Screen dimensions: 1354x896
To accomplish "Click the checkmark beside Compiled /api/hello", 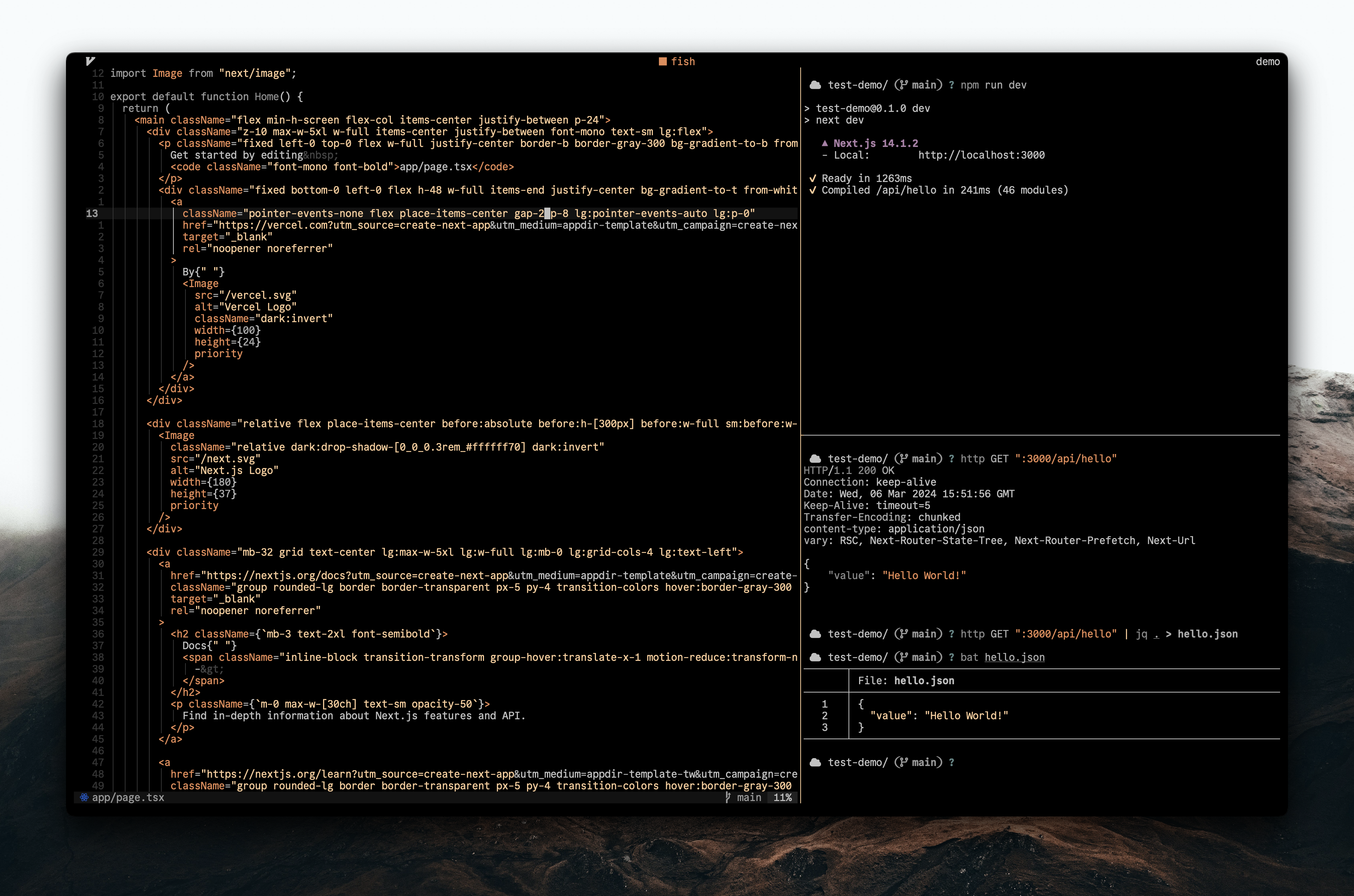I will 812,190.
